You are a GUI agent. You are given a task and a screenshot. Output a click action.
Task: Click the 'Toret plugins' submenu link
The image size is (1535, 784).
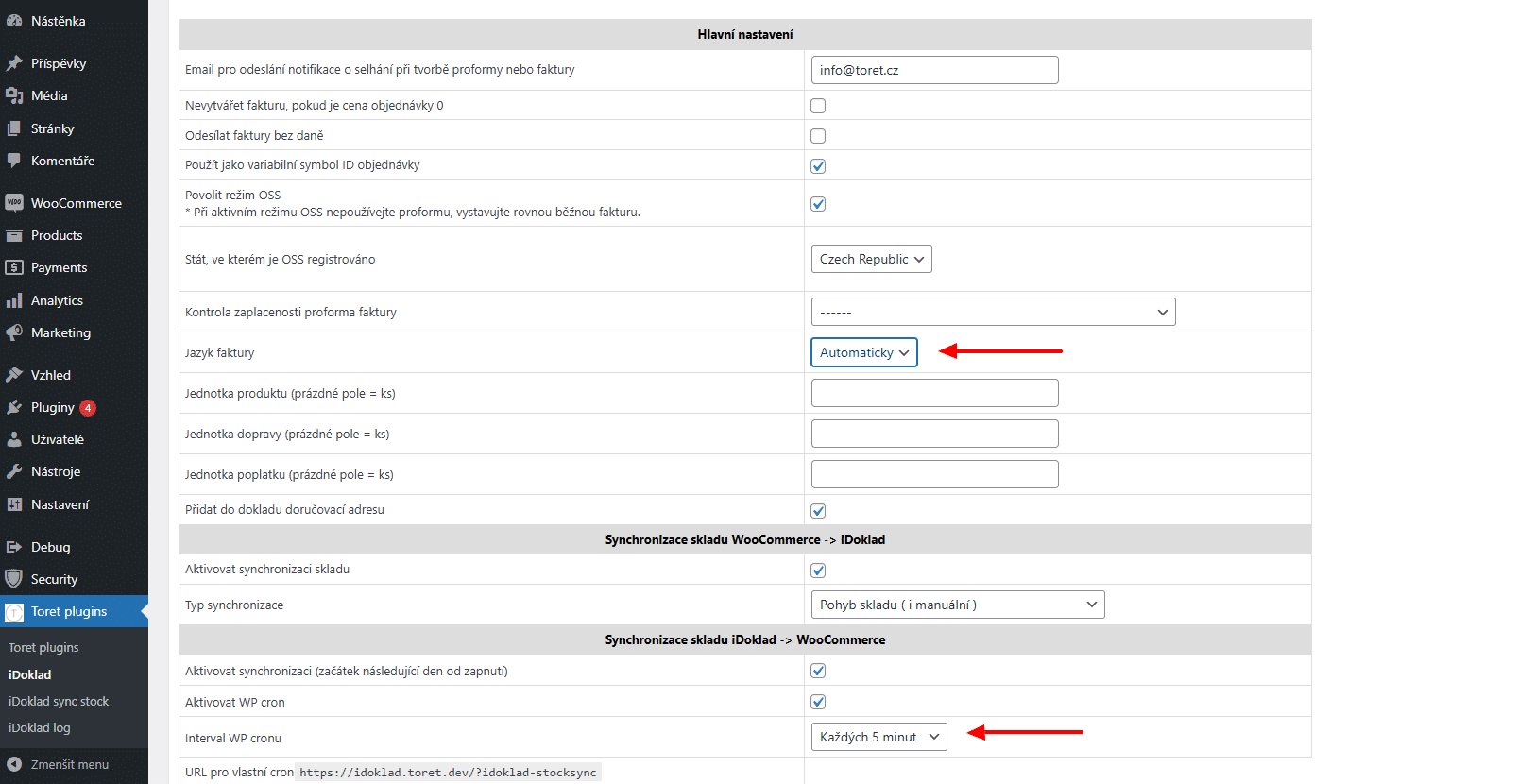pyautogui.click(x=43, y=647)
